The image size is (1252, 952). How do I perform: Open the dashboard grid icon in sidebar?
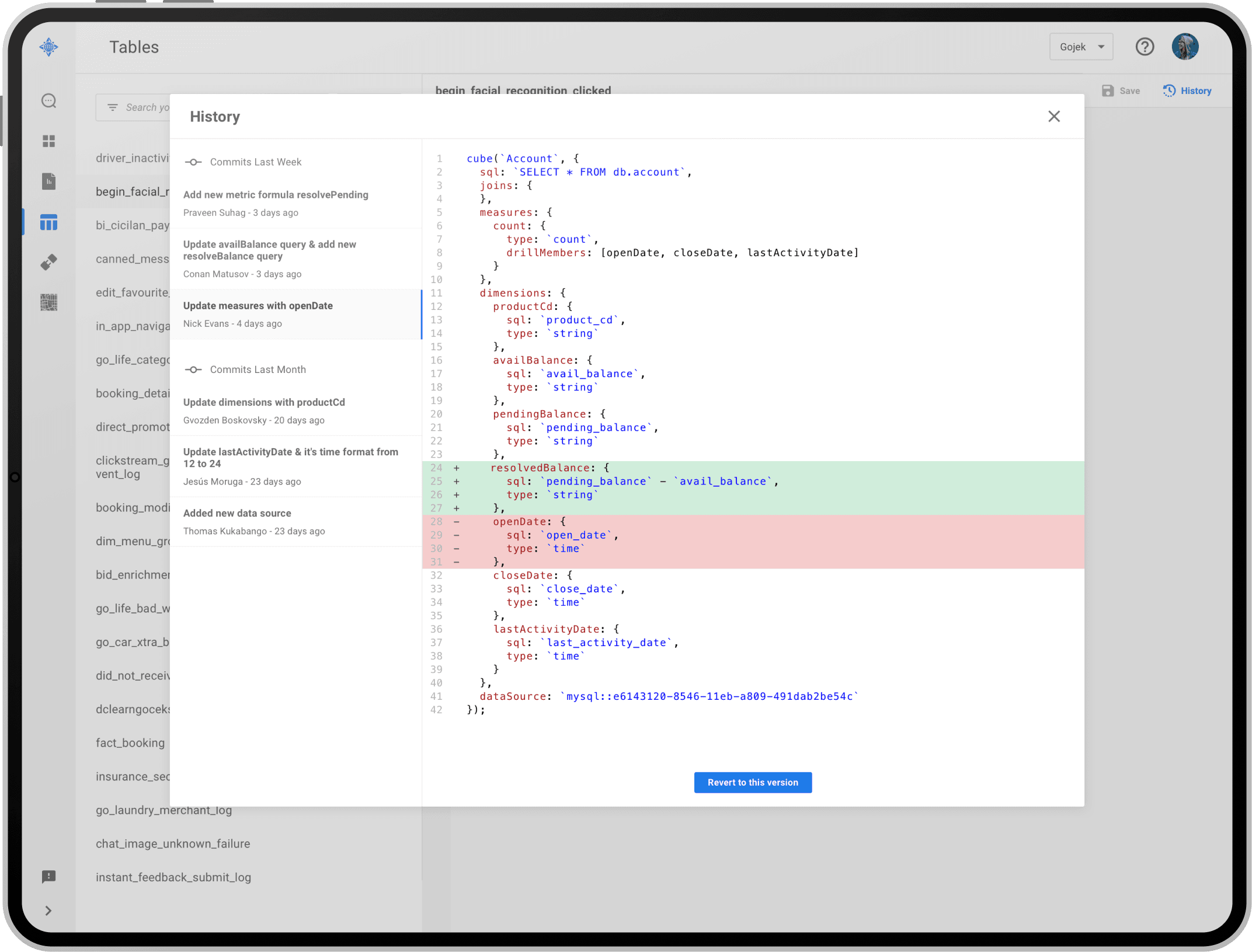[x=48, y=141]
